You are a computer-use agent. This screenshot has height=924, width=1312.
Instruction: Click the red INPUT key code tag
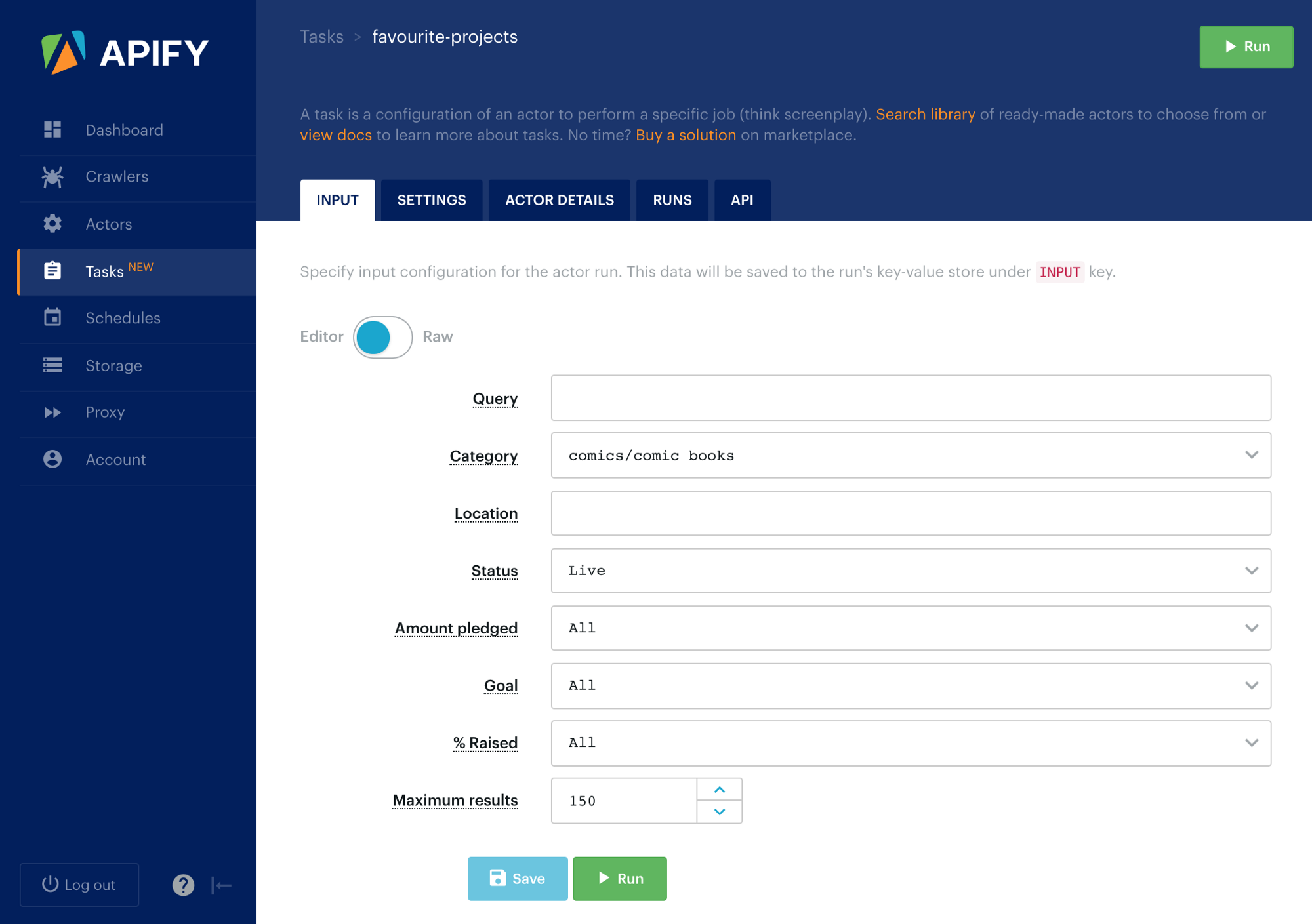1060,272
